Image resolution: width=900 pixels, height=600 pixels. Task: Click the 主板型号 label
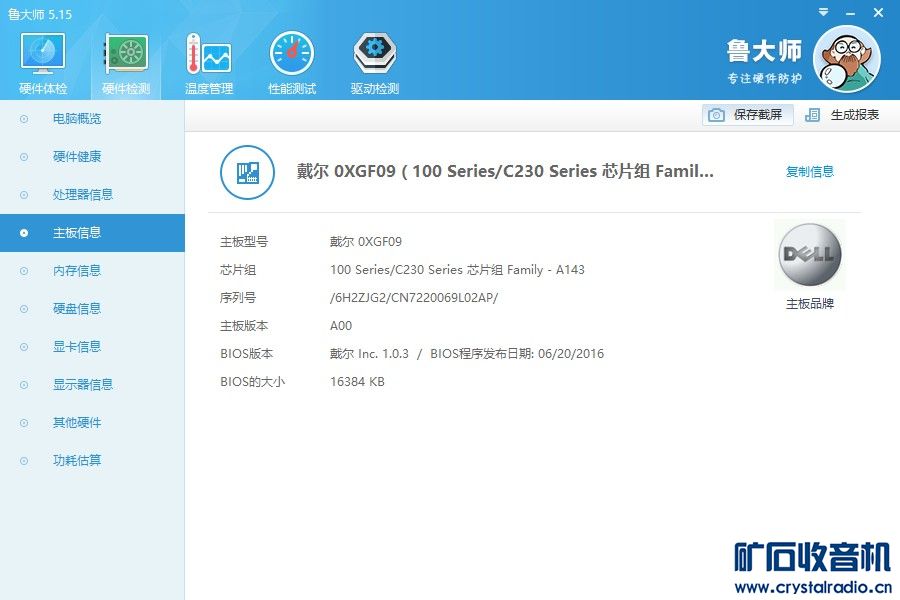[x=244, y=241]
